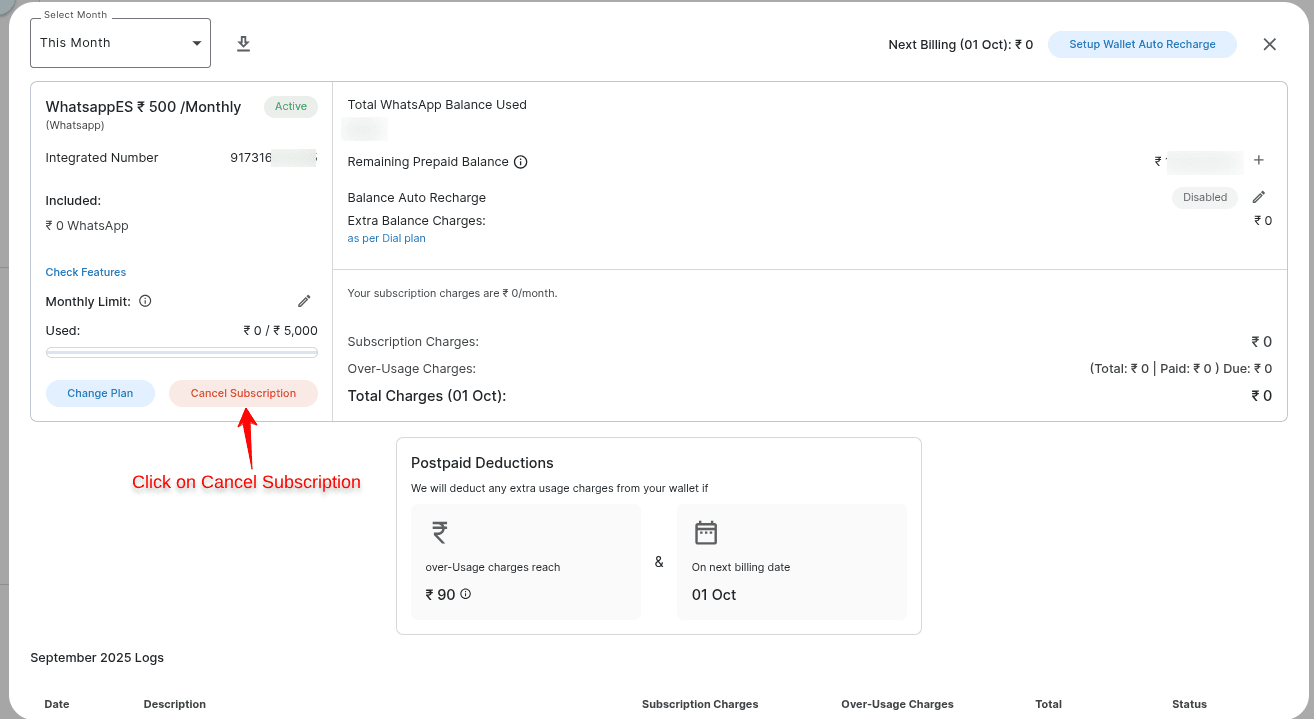Click the Active status badge

click(291, 106)
